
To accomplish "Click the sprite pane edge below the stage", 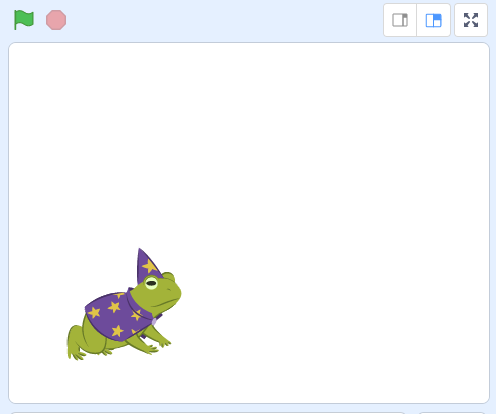I will click(x=208, y=413).
